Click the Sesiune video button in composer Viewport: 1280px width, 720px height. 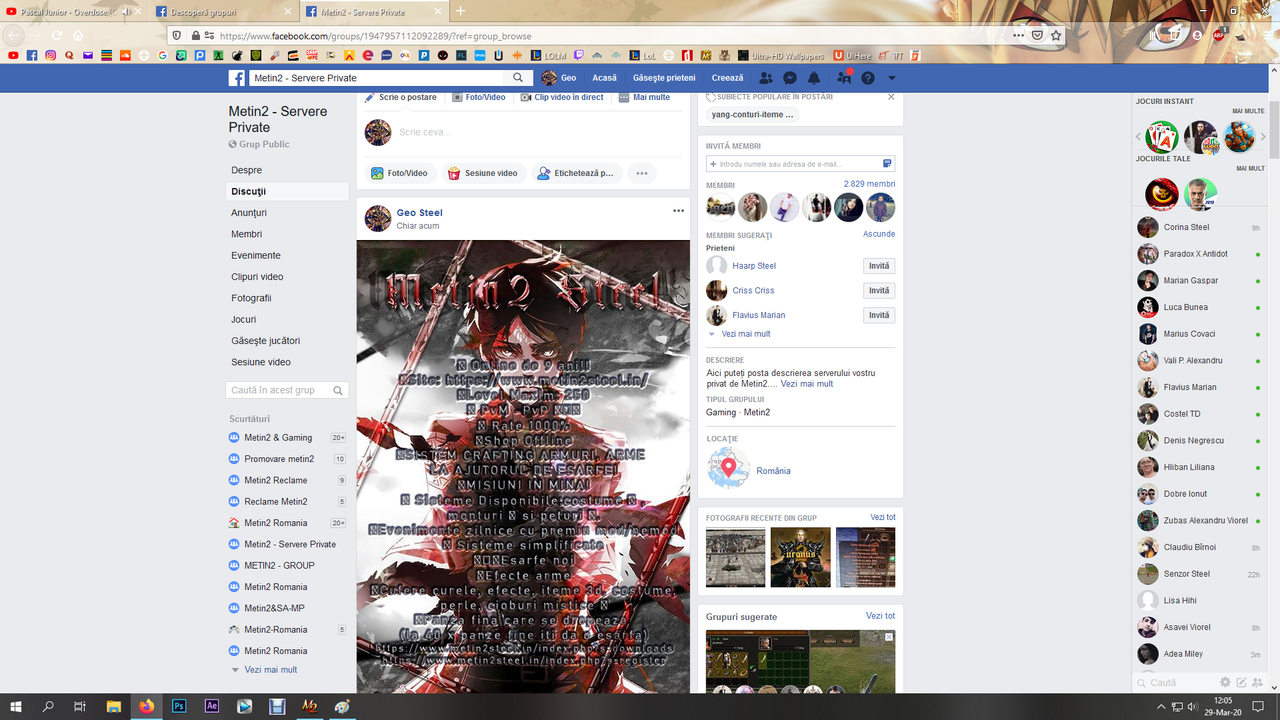pos(483,173)
